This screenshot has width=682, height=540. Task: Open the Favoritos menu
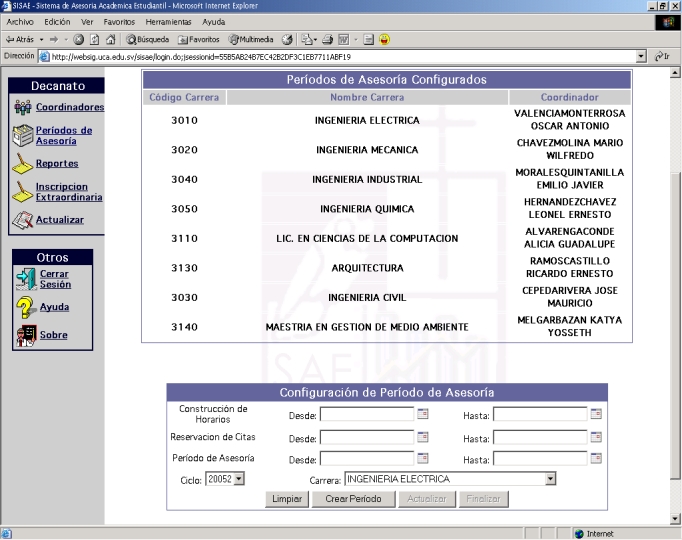pos(119,22)
